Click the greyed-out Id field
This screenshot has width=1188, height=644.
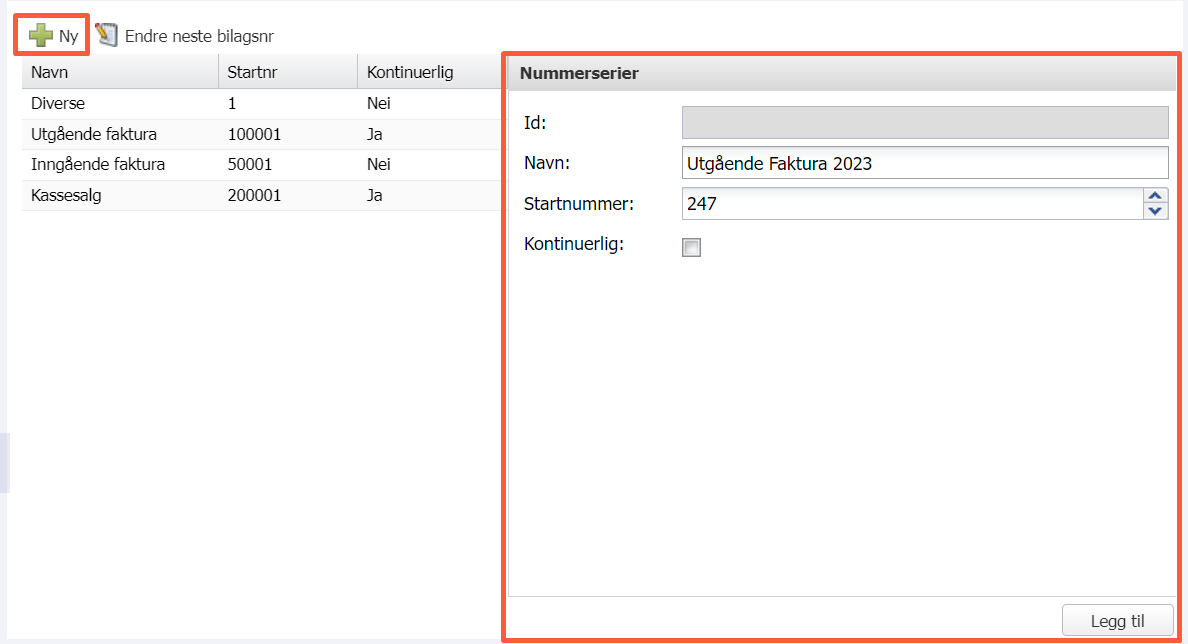924,122
